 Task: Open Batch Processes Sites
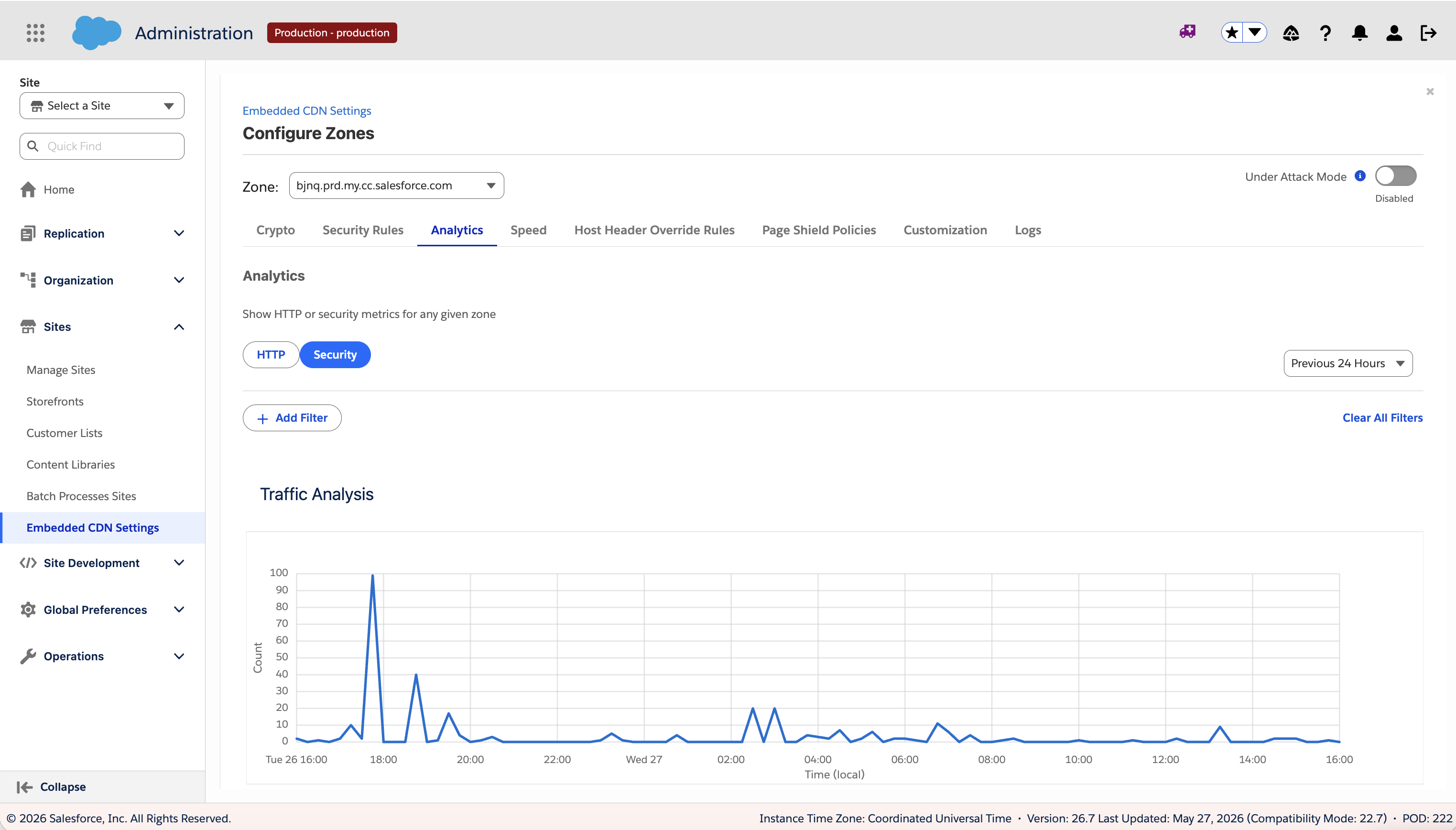(x=81, y=496)
